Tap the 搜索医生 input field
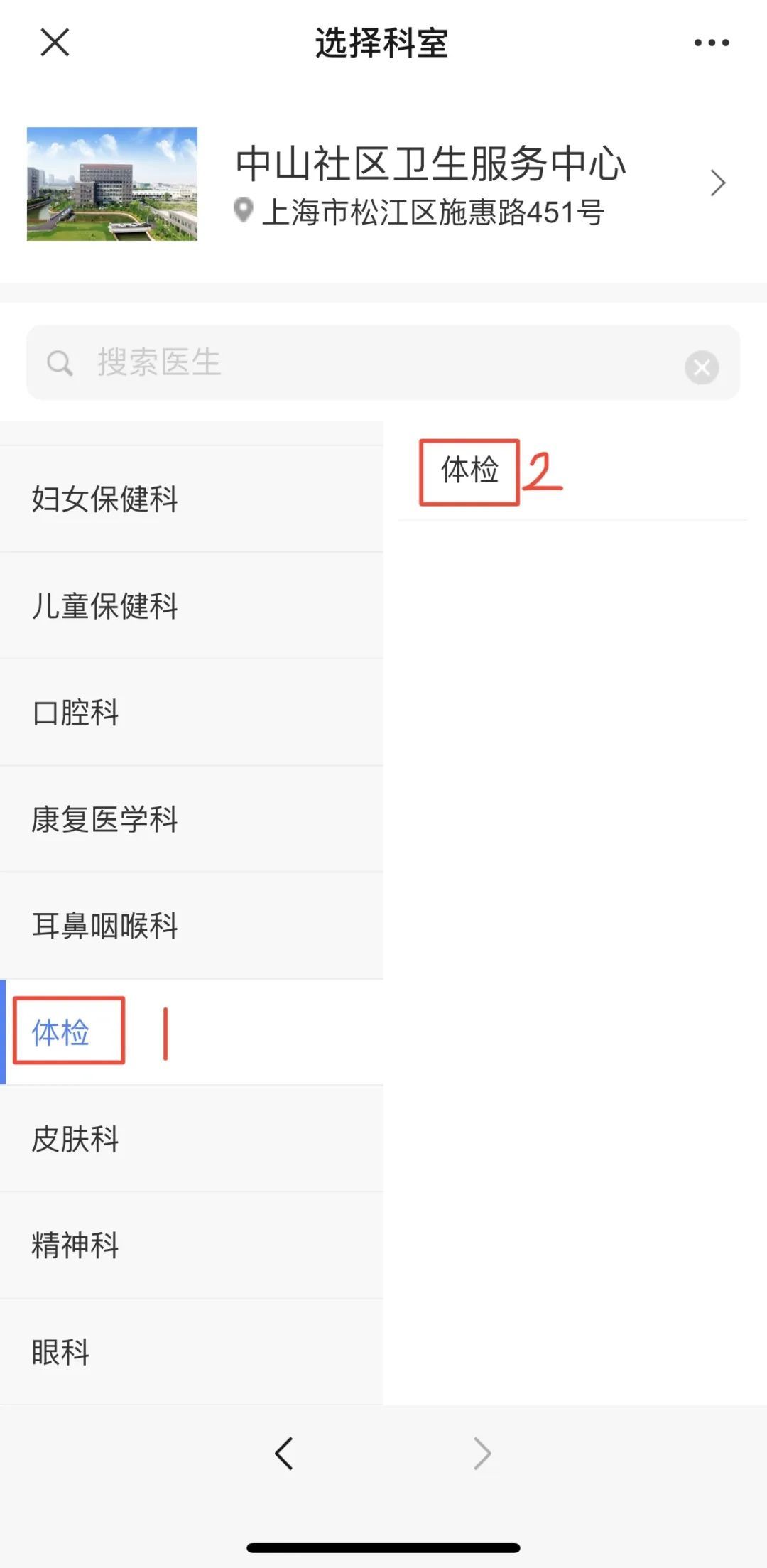Viewport: 767px width, 1568px height. [x=284, y=363]
